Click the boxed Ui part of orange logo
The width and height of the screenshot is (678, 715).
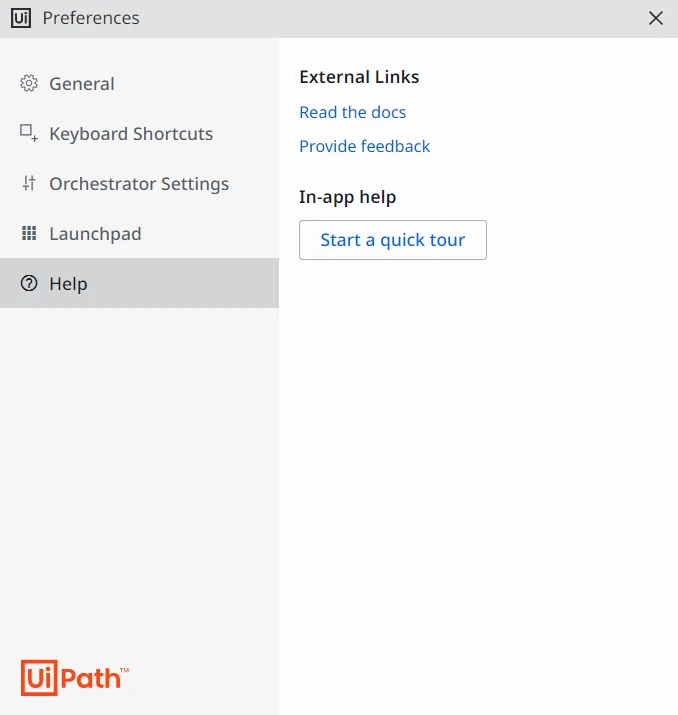39,678
